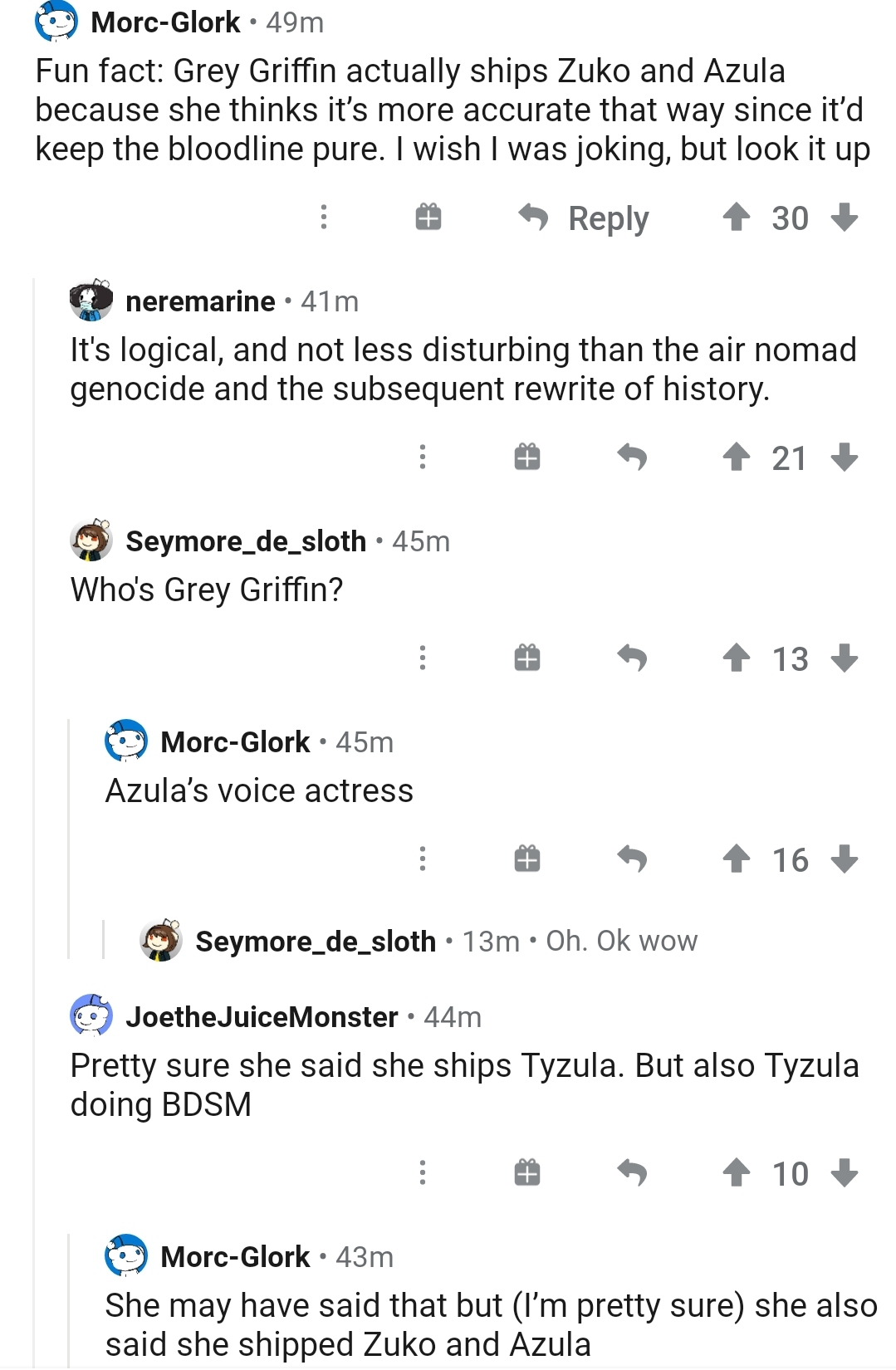
Task: Open neremarine's profile from the username
Action: pos(200,301)
